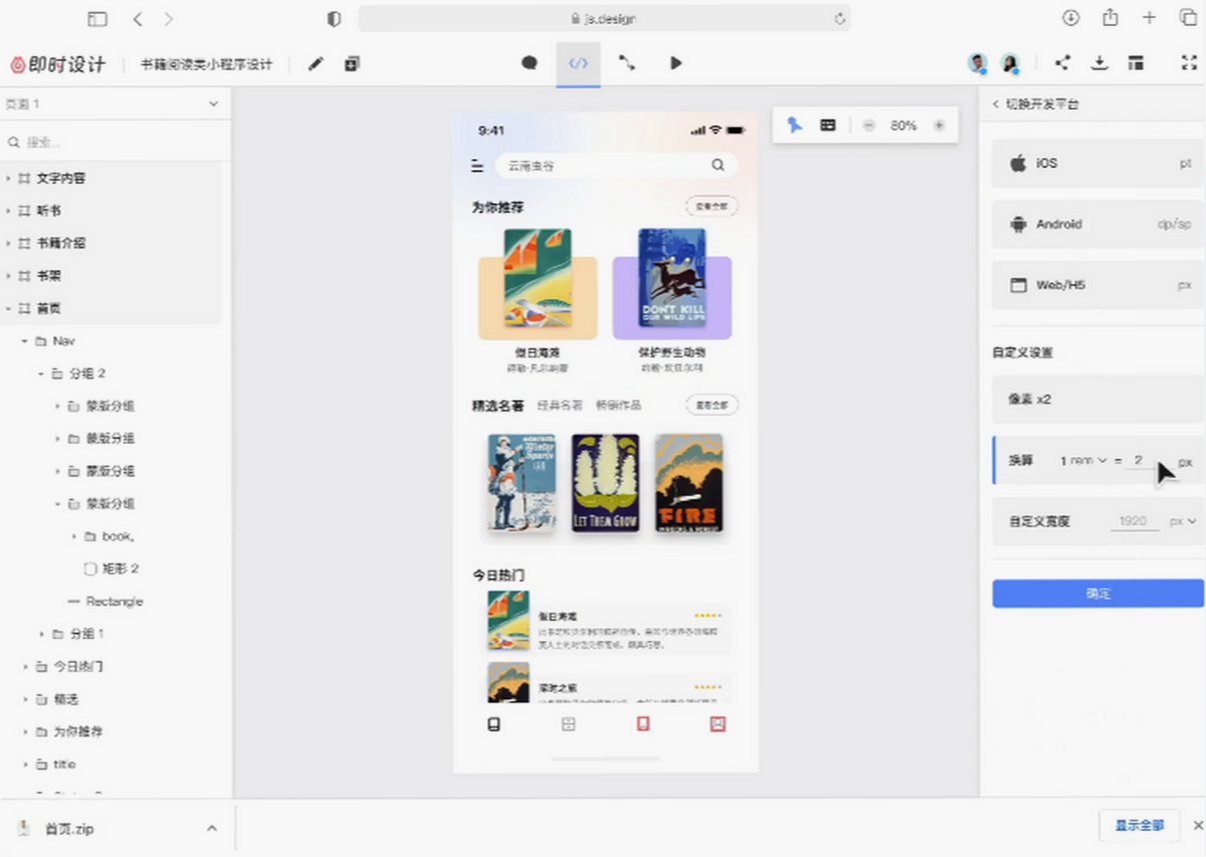This screenshot has height=857, width=1206.
Task: Open the rem unit dropdown
Action: pos(1084,461)
